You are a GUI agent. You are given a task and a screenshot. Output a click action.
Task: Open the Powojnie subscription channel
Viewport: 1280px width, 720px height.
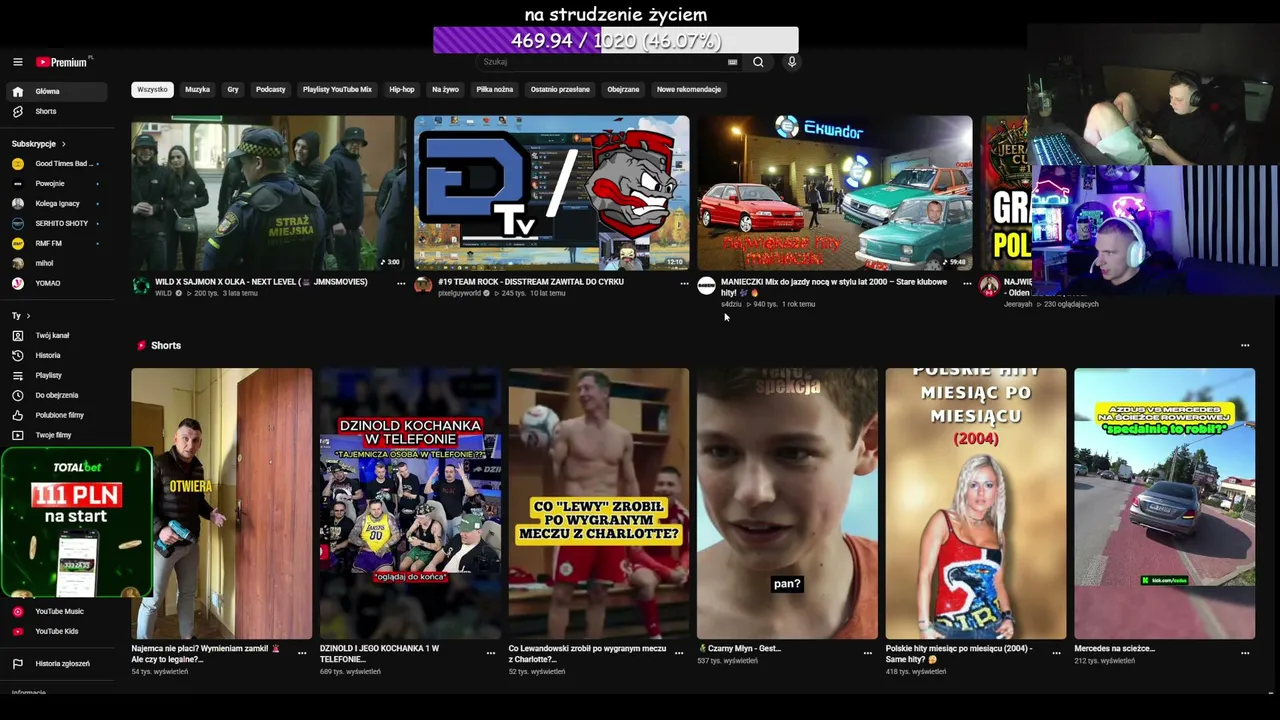coord(55,183)
